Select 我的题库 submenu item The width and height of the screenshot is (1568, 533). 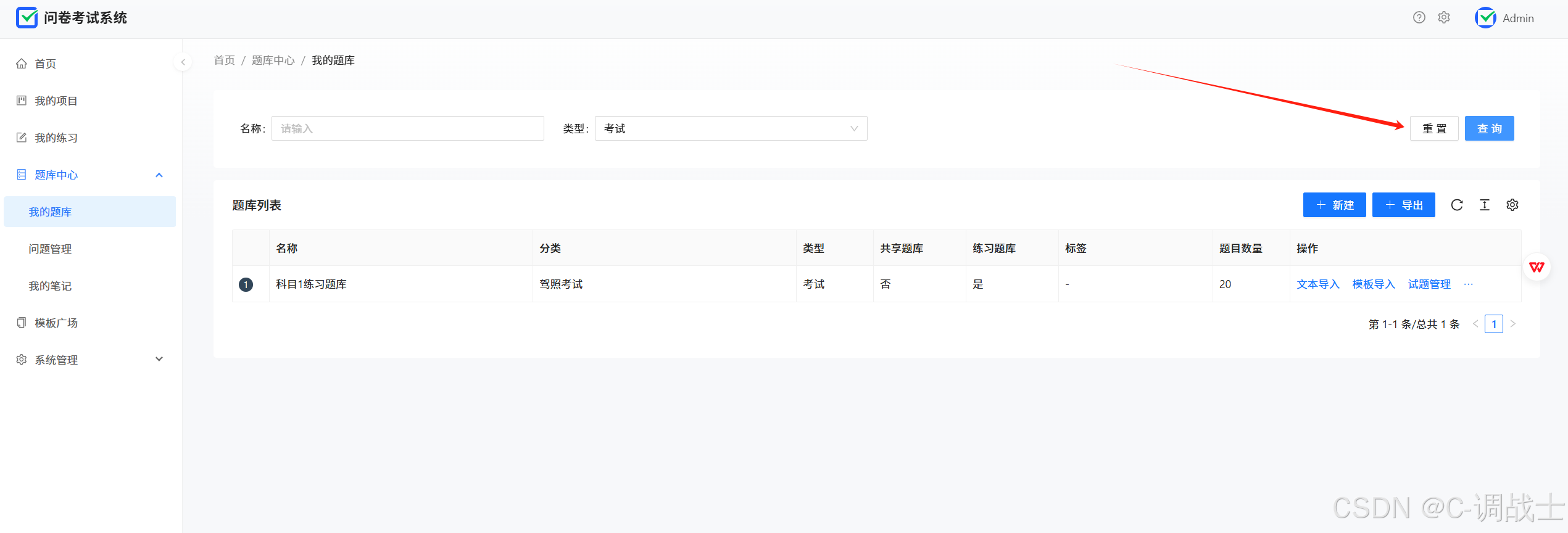point(90,212)
